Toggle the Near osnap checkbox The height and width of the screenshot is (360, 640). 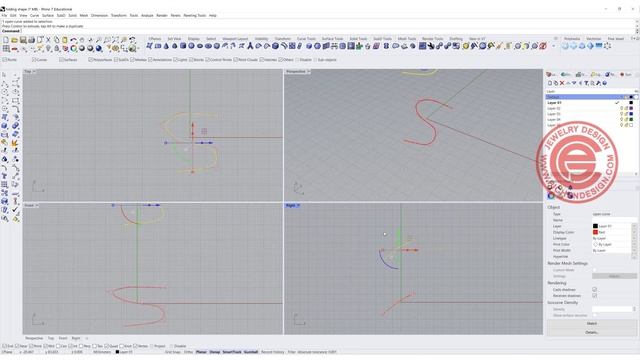(17, 346)
